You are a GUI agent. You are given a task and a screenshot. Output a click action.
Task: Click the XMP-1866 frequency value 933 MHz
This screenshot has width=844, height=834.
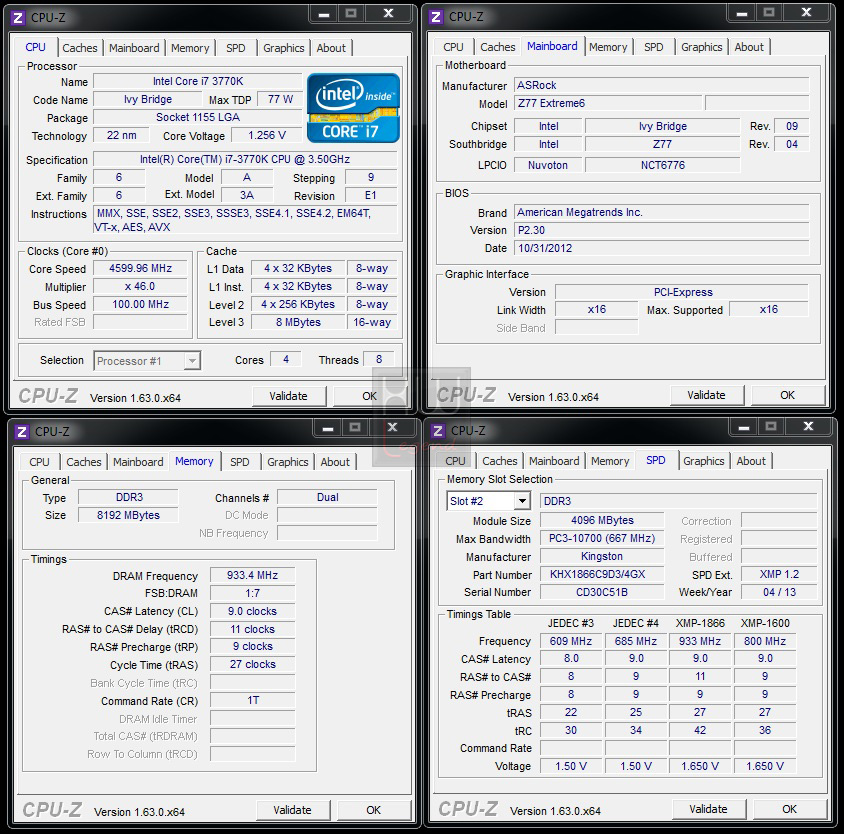pyautogui.click(x=700, y=641)
